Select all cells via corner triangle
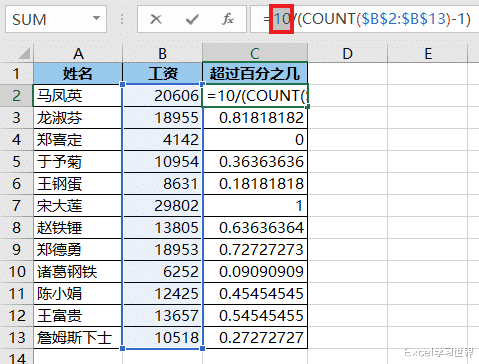Screen dimensions: 479x364 click(x=24, y=53)
